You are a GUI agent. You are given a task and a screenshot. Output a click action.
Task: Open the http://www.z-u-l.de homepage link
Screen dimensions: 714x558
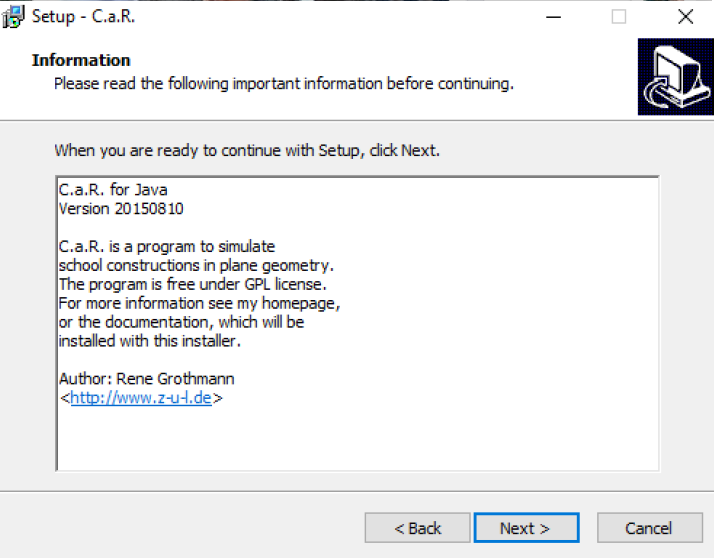coord(141,398)
